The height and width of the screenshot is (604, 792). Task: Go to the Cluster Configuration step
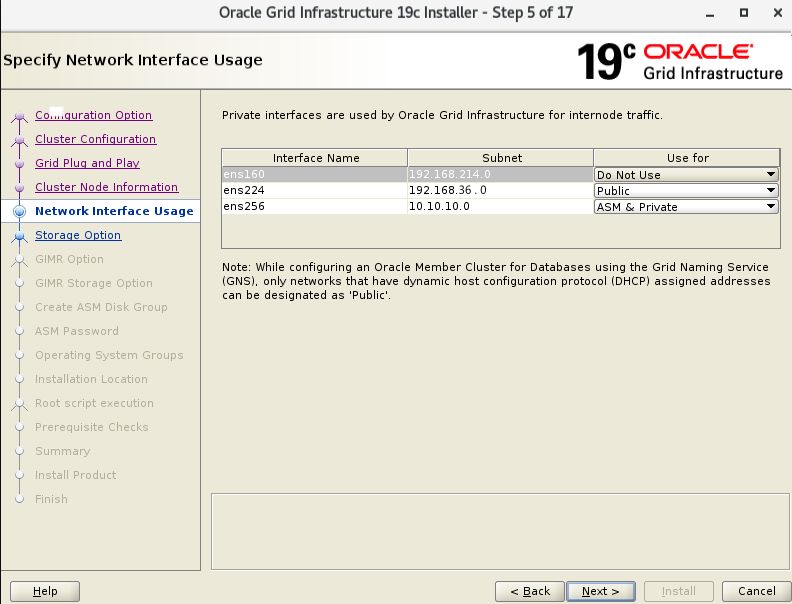point(95,139)
